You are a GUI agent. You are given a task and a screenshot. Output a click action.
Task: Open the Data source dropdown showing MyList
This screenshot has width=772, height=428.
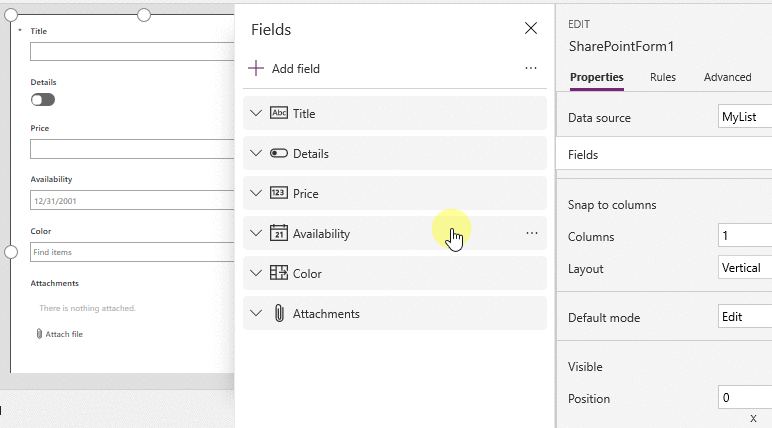pos(744,117)
